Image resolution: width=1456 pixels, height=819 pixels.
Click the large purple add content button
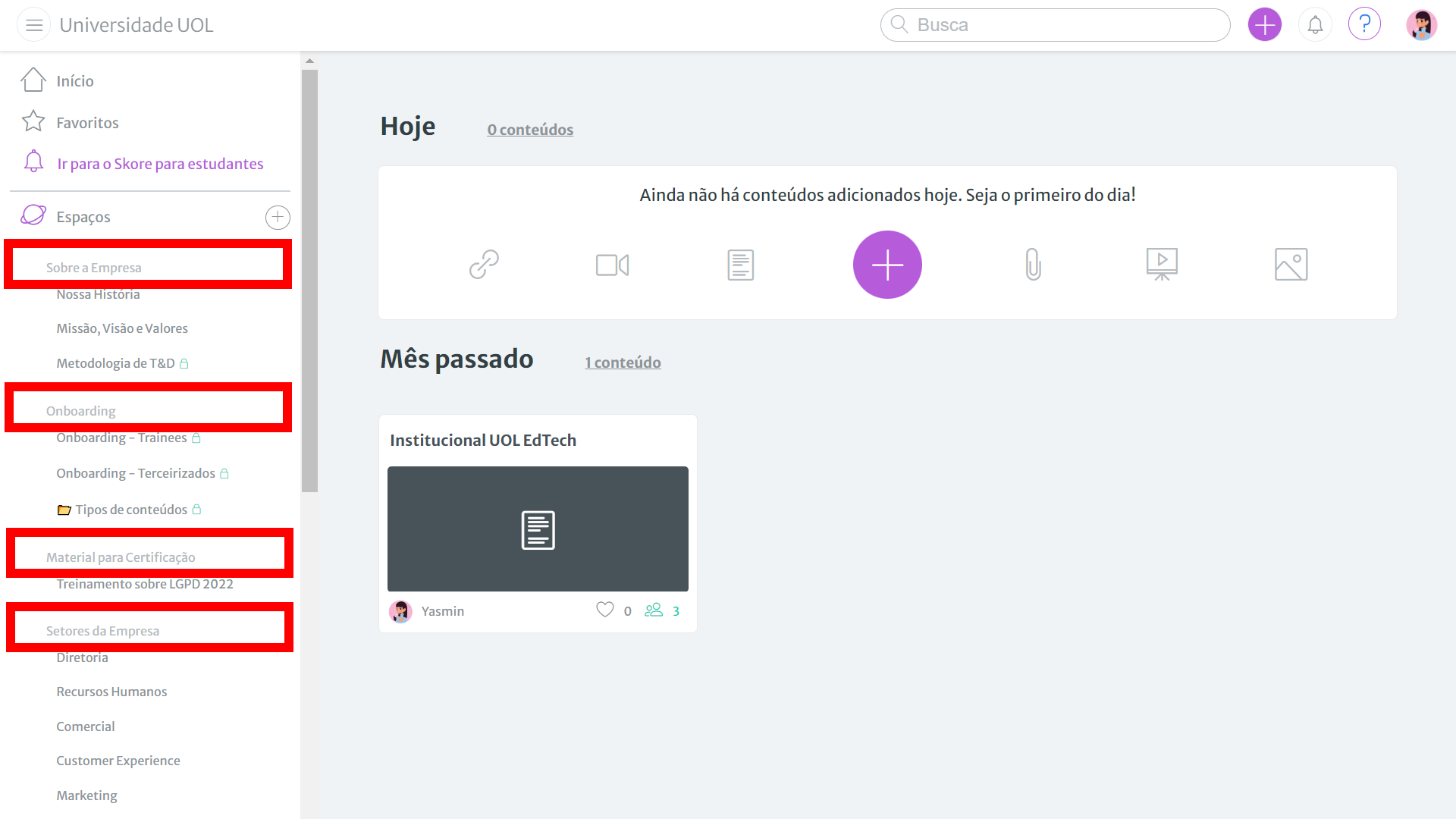pyautogui.click(x=887, y=265)
